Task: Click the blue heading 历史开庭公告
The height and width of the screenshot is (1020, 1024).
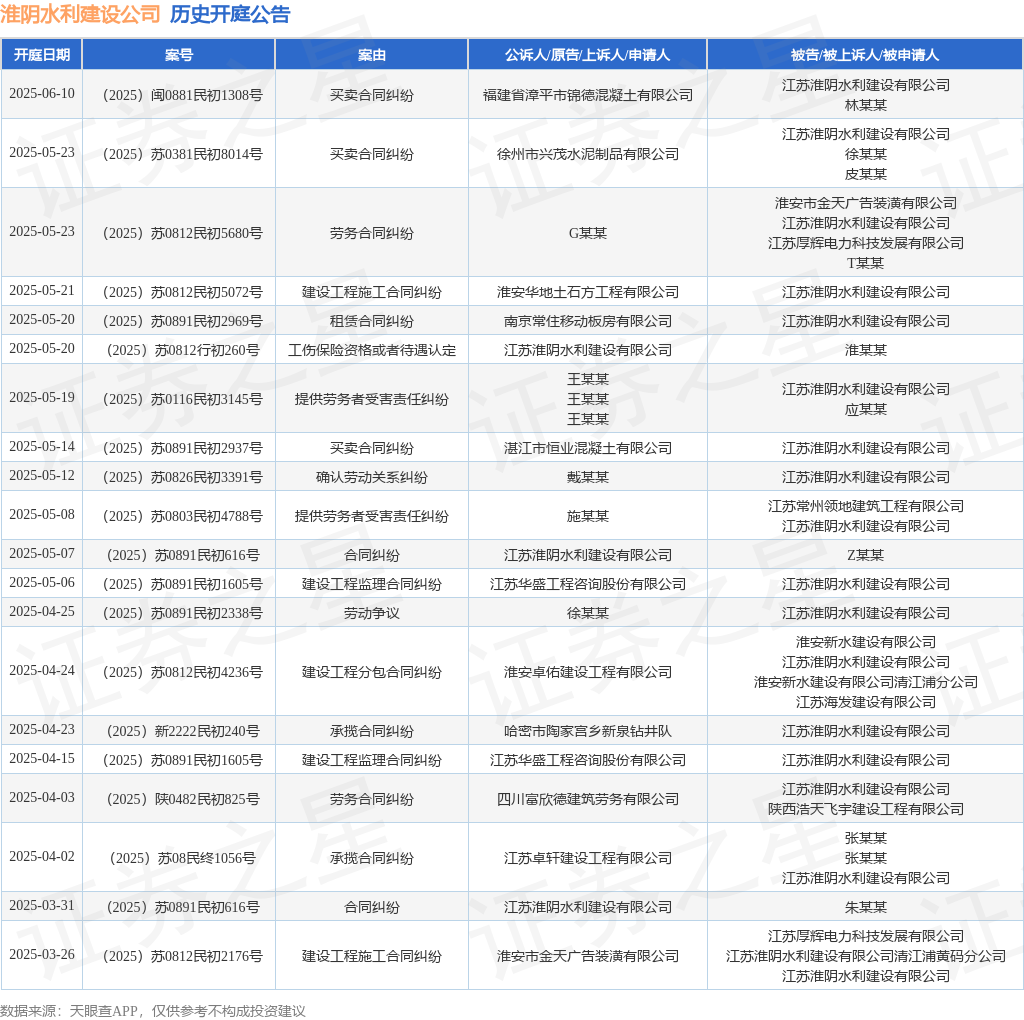Action: click(230, 14)
